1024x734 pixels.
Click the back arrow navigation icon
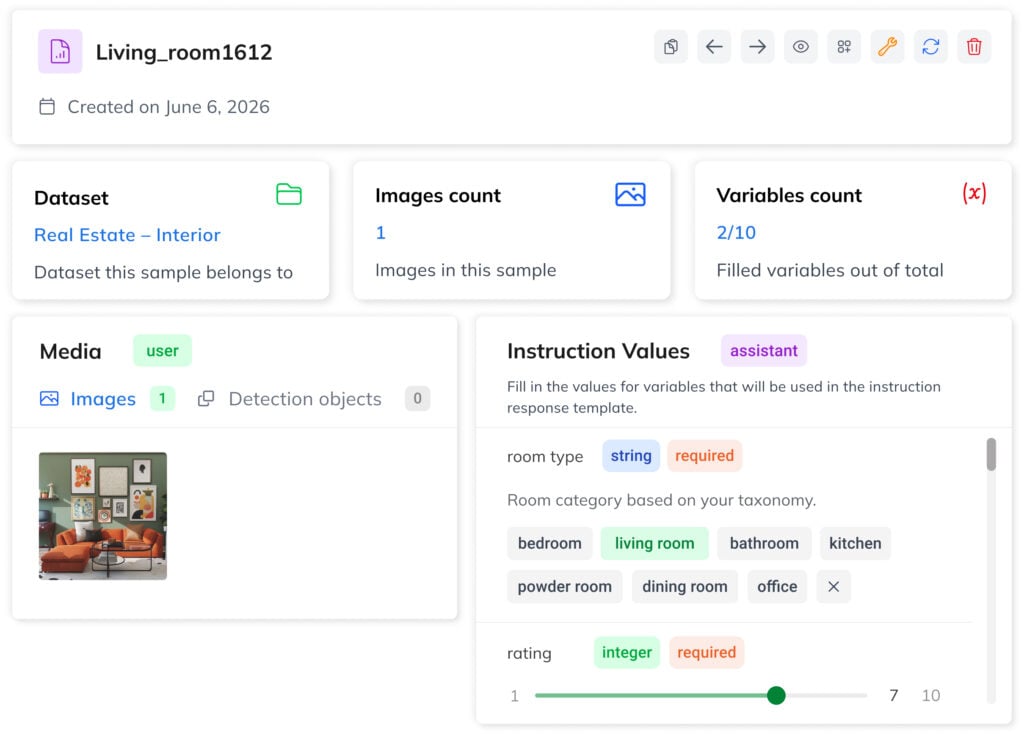714,46
